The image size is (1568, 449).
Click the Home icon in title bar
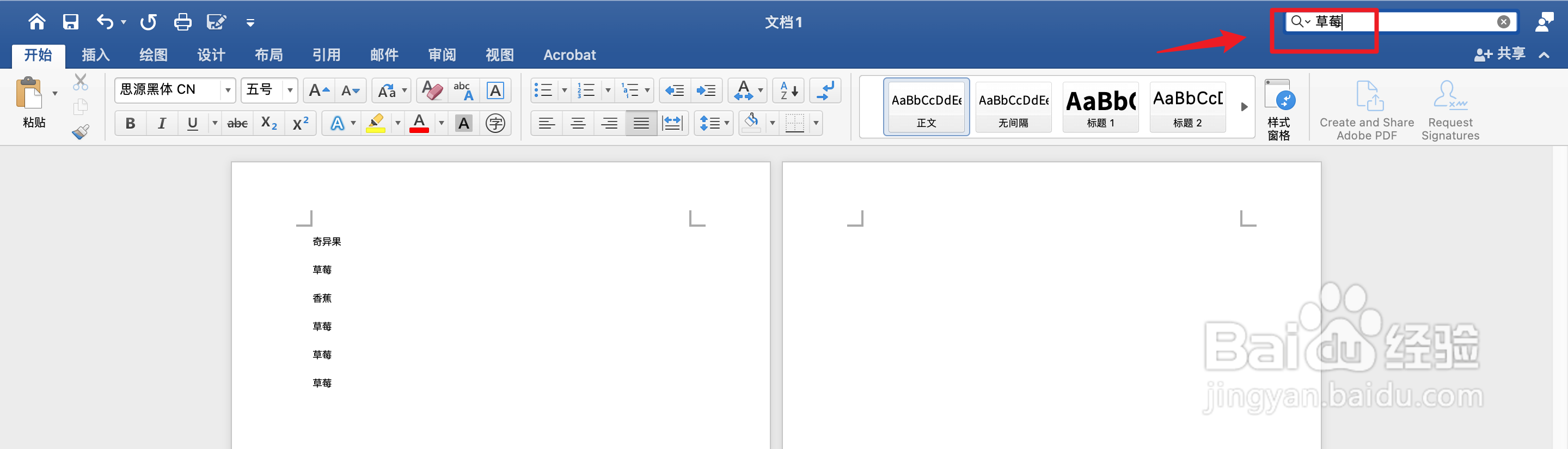(36, 22)
